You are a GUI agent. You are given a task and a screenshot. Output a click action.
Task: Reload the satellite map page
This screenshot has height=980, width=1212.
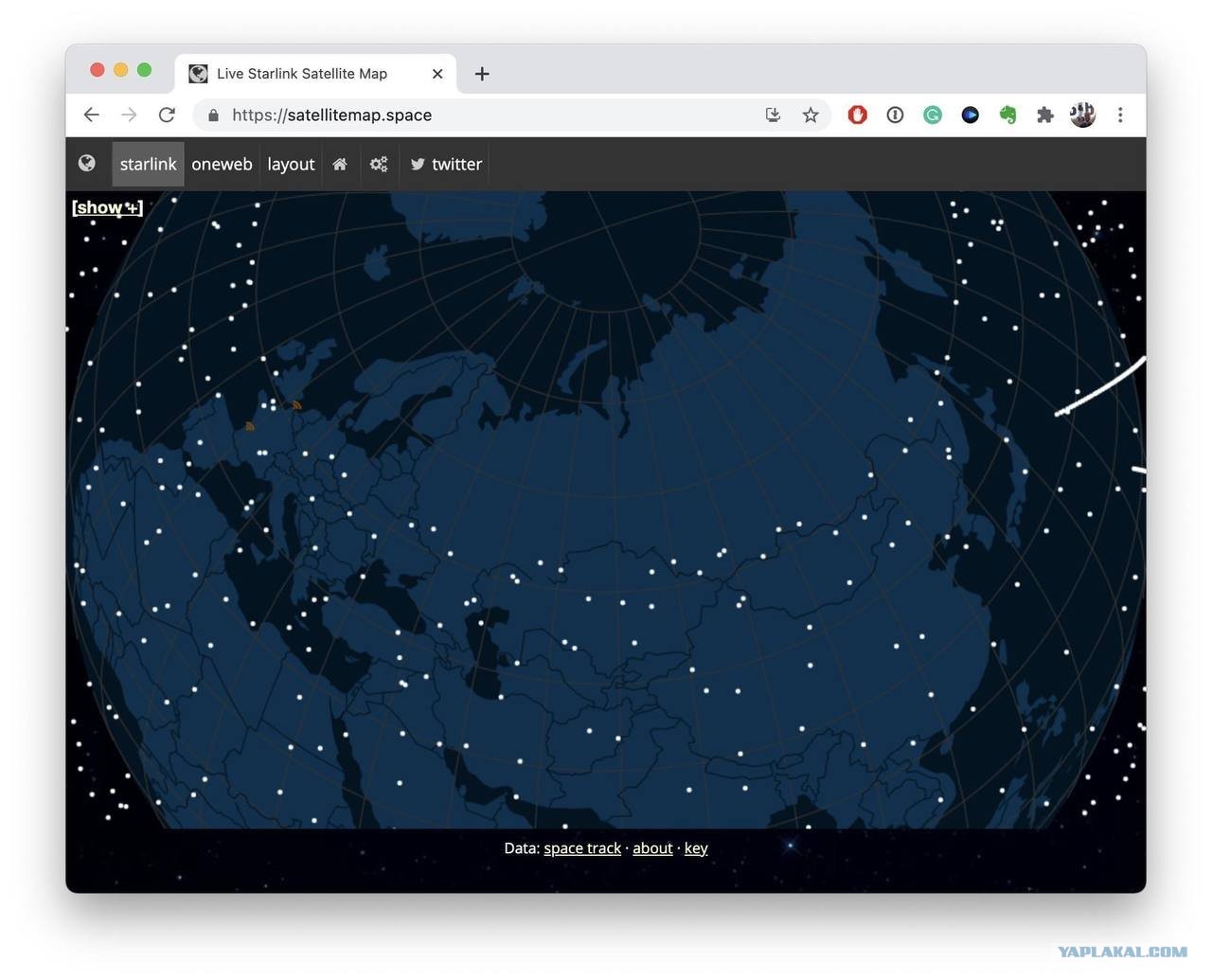[x=167, y=115]
